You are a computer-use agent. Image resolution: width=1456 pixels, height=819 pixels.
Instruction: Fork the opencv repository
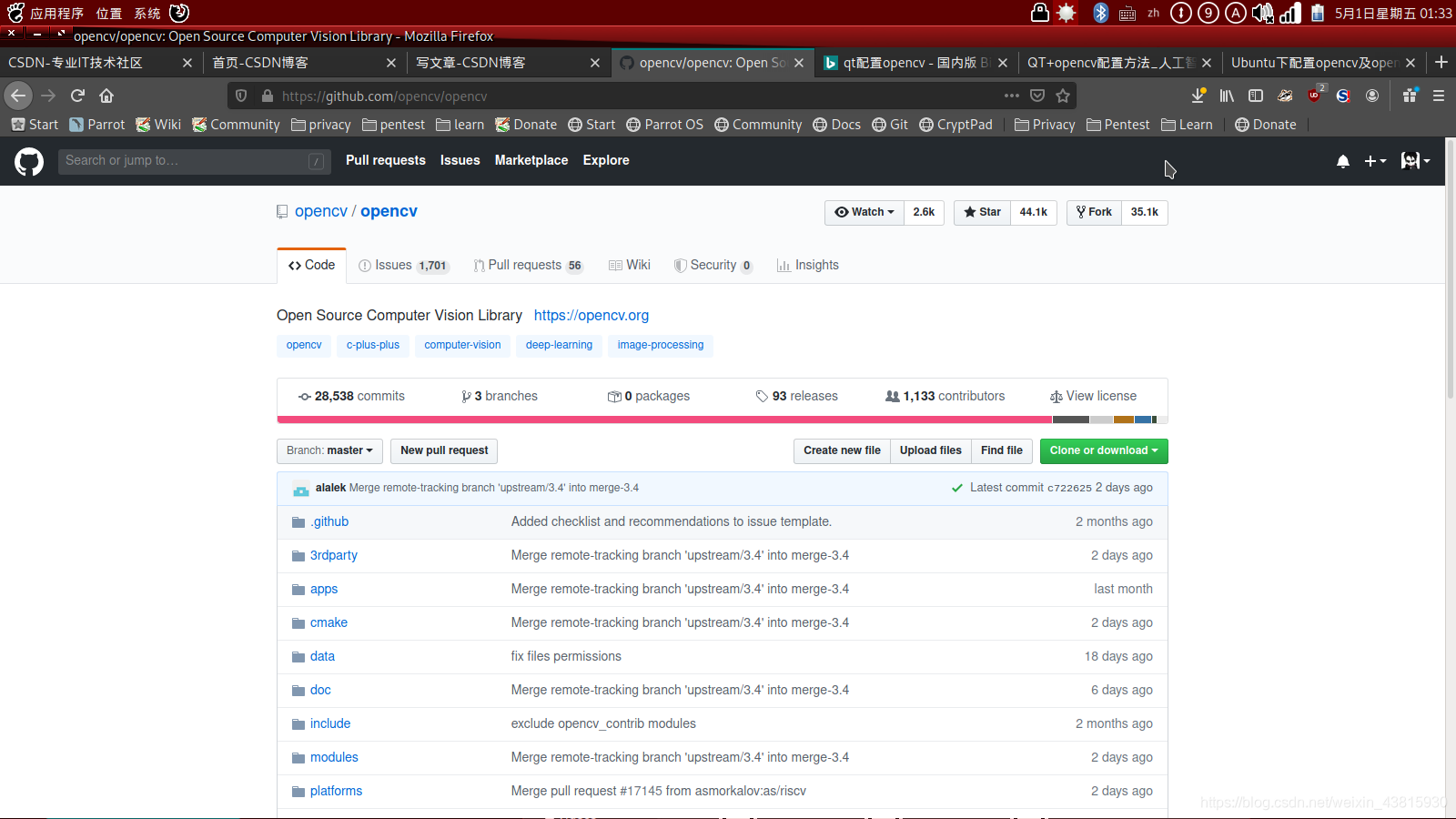coord(1094,212)
